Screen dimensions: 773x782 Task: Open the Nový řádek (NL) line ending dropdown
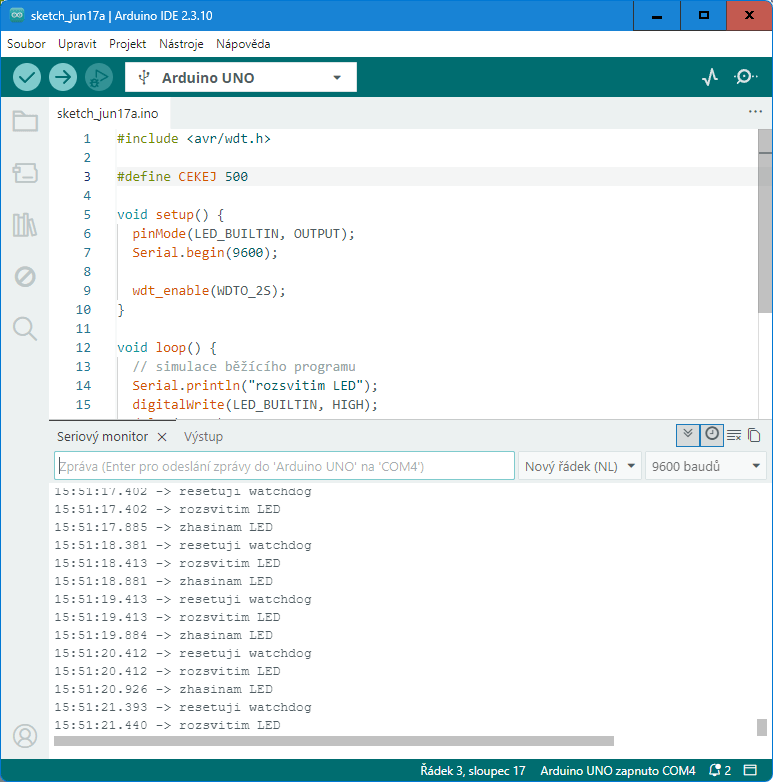tap(580, 466)
